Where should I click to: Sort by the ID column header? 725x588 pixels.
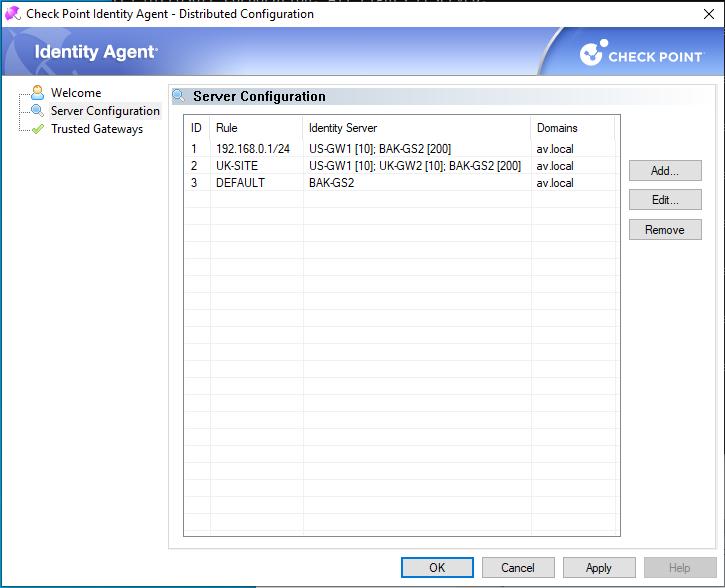coord(197,128)
